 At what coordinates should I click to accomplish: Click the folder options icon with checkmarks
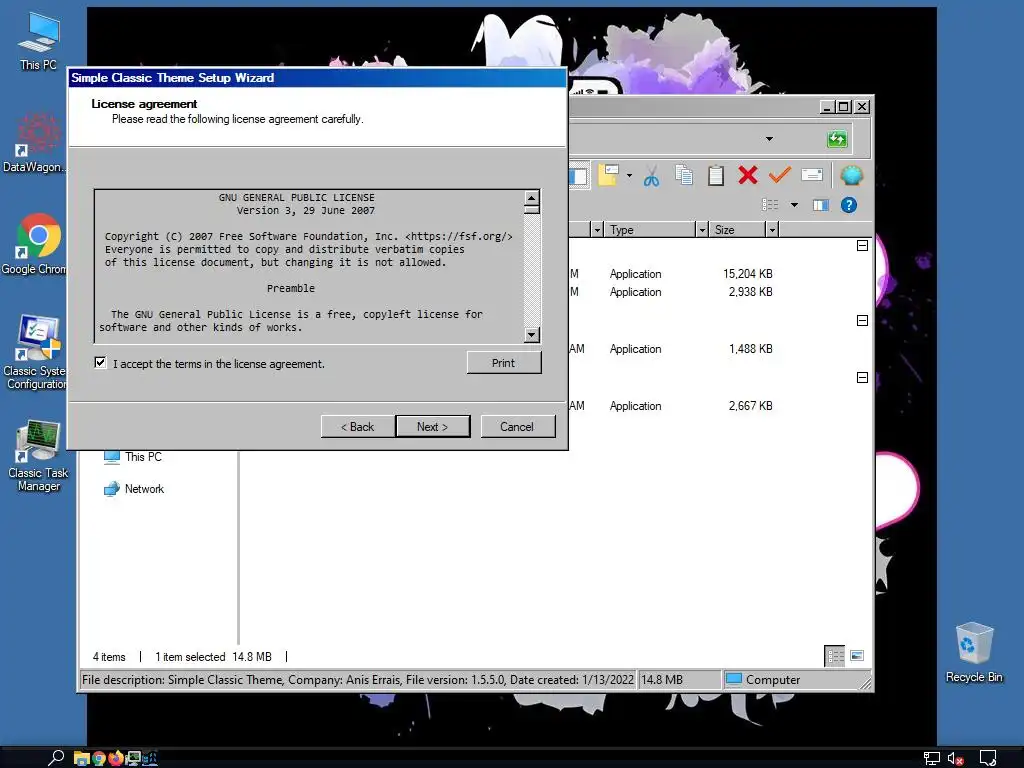tap(608, 175)
